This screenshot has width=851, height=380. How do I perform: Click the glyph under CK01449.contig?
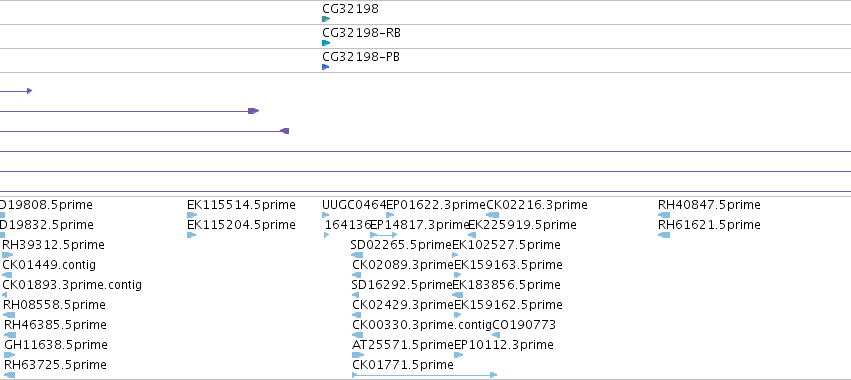[7, 275]
